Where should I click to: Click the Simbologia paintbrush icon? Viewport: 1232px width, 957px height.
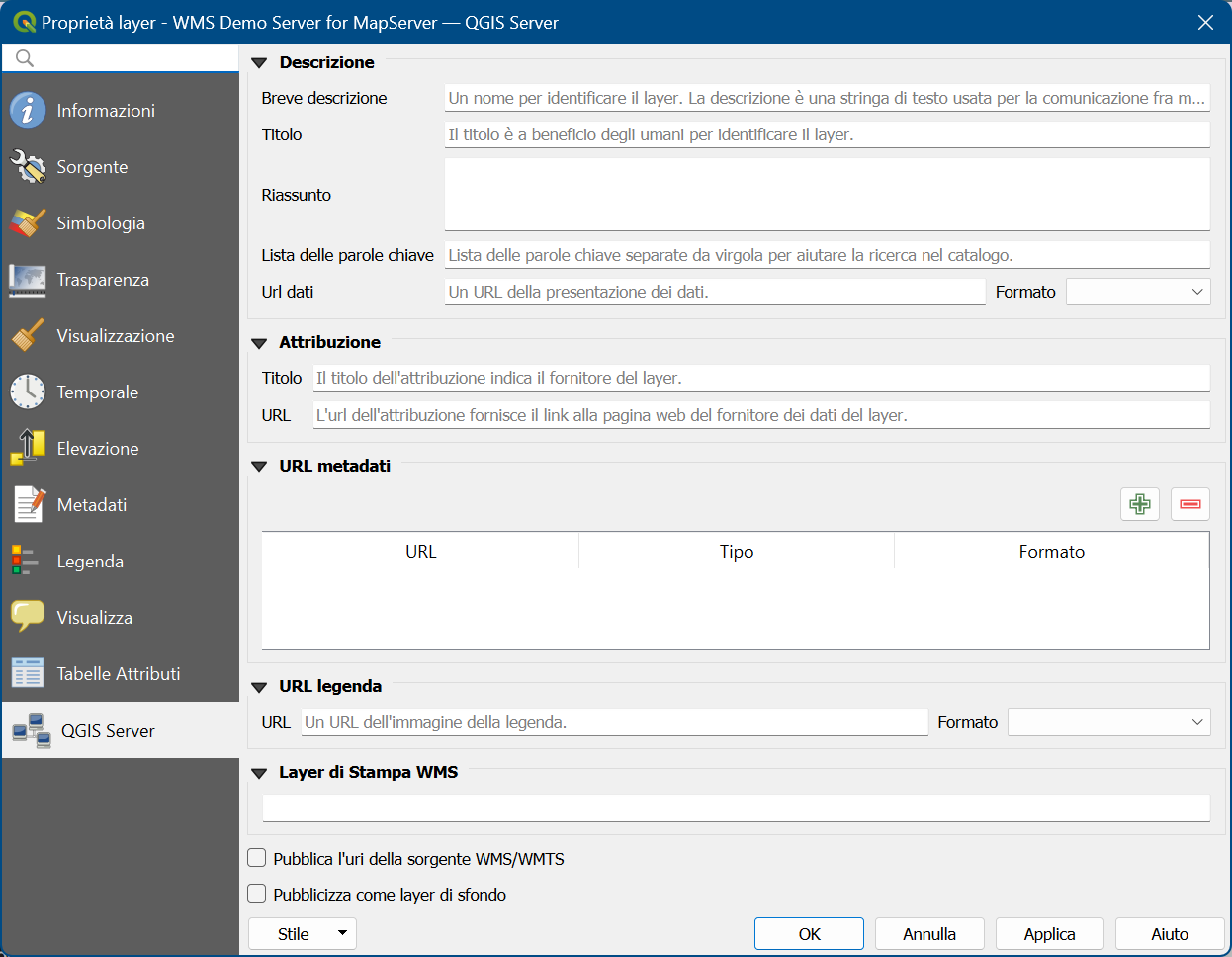pos(28,222)
